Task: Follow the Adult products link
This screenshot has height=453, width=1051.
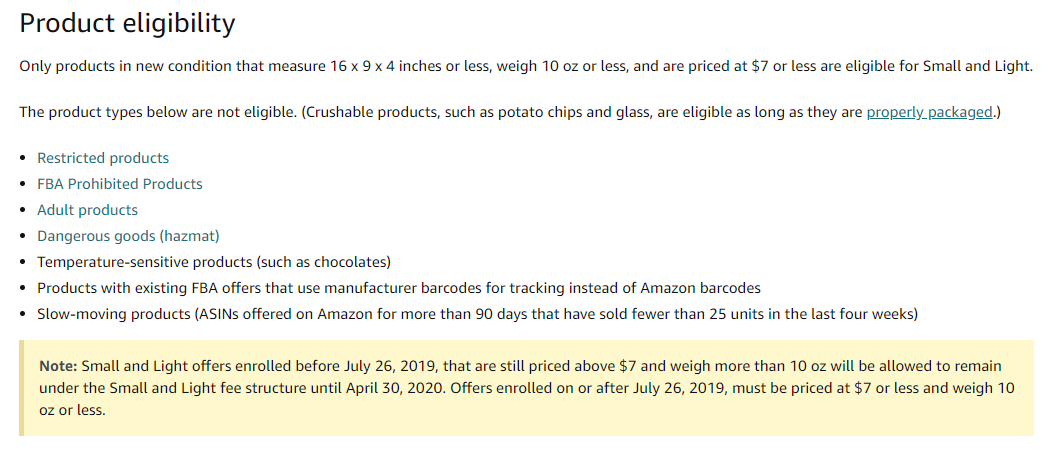Action: click(x=88, y=210)
